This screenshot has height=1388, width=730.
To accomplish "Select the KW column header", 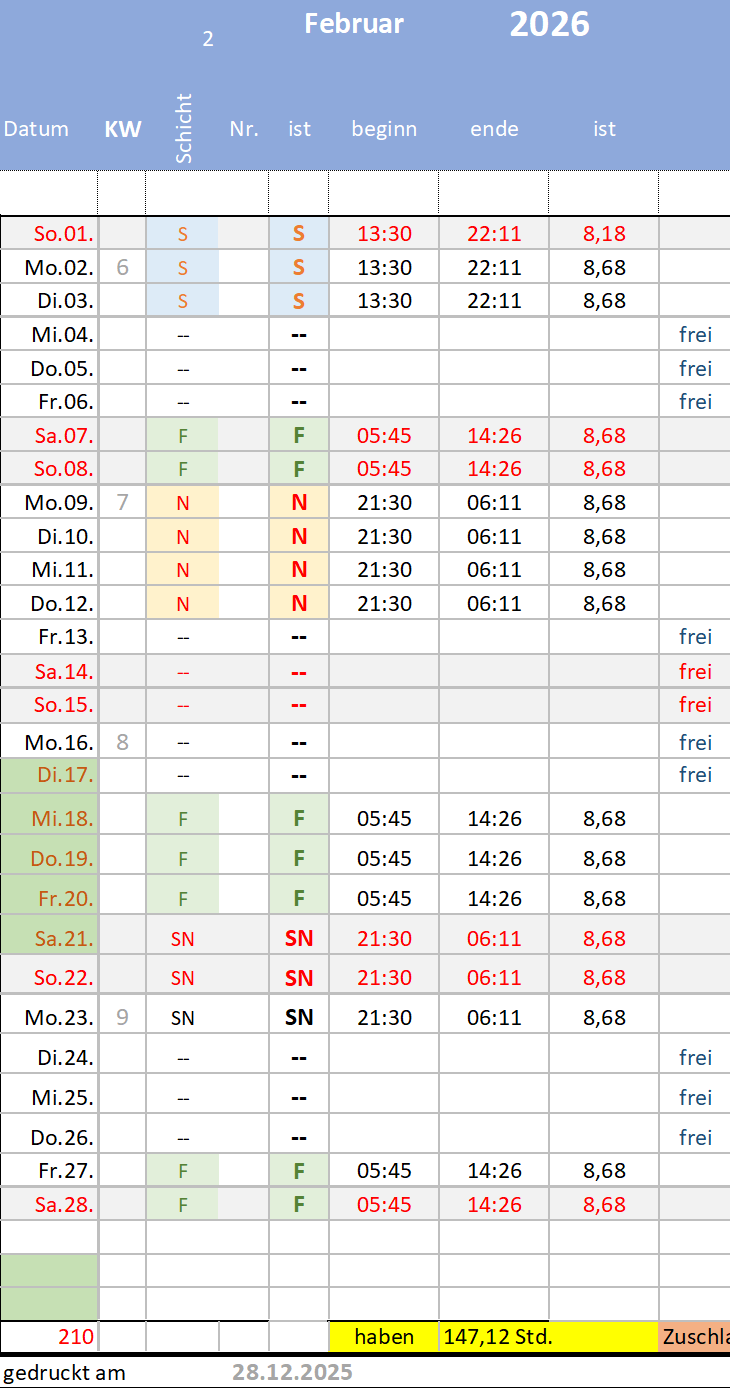I will point(122,129).
